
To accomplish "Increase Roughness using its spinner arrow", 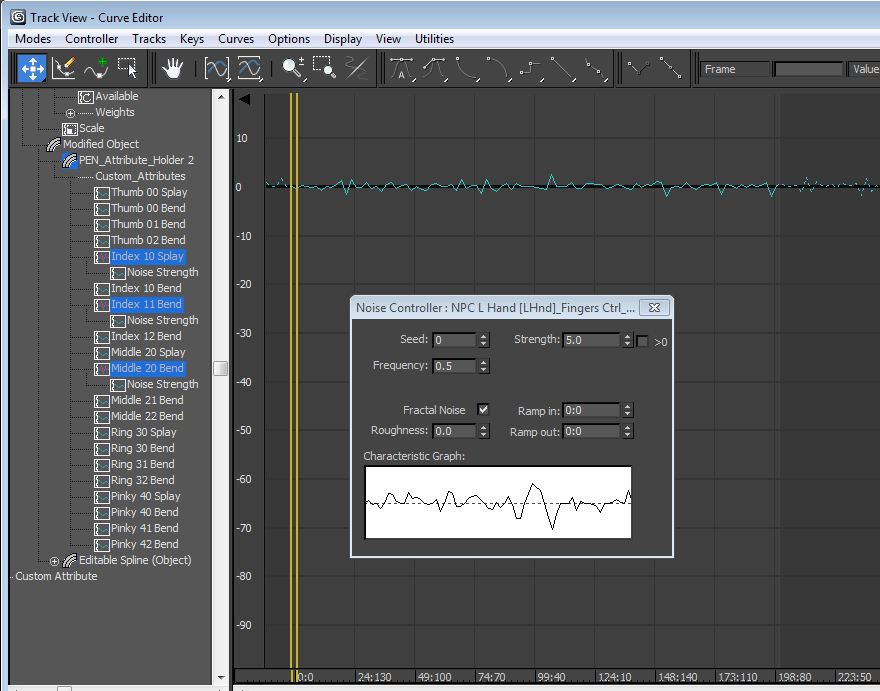I will 483,427.
